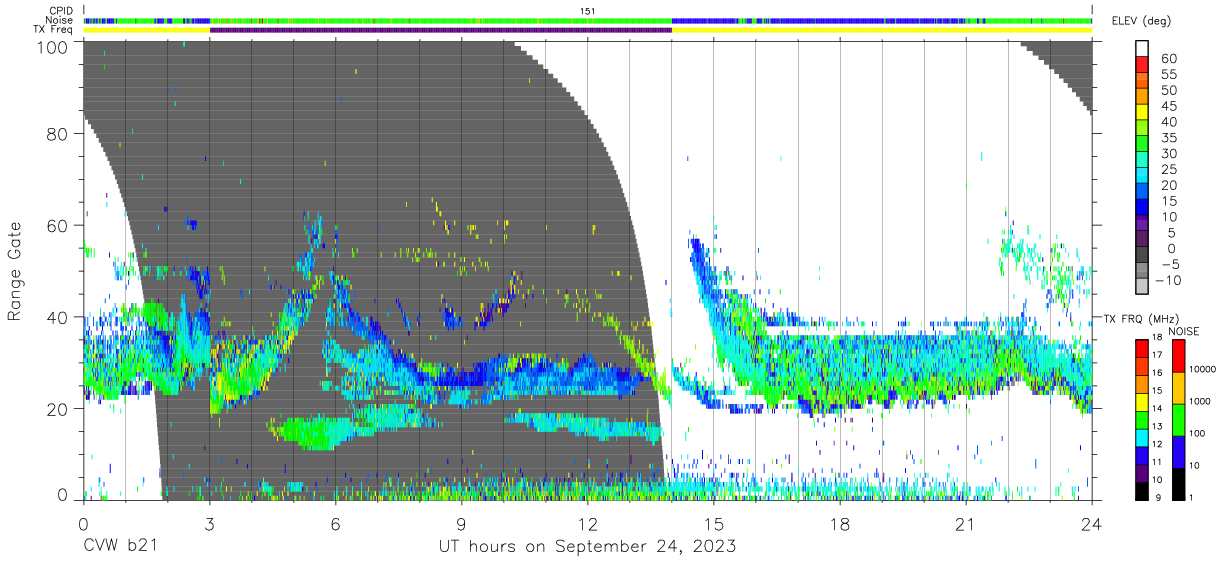Click the 80 label on the Range Gate axis
The image size is (1228, 567).
coord(59,133)
